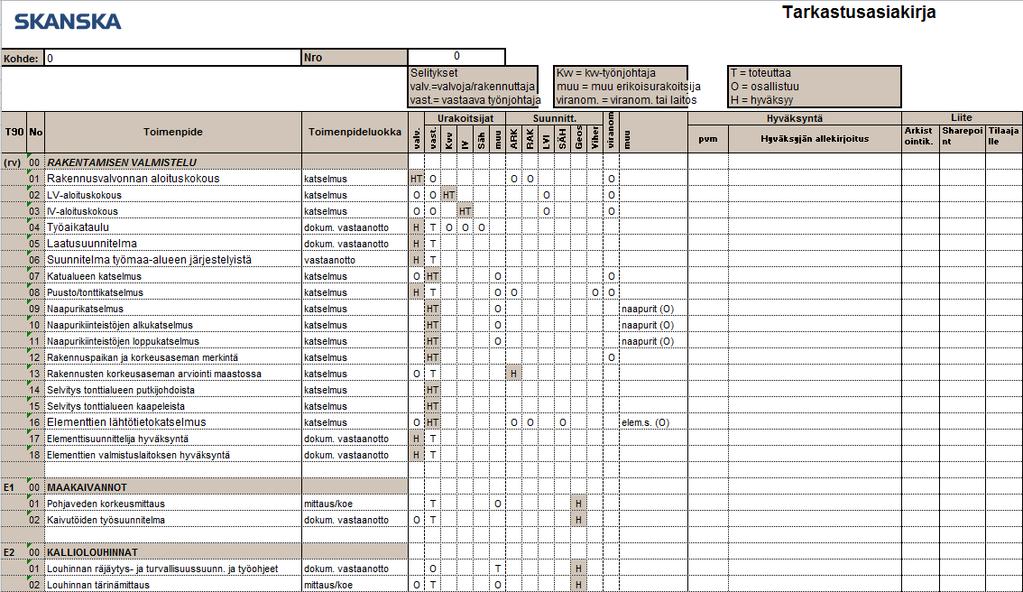Select the Tarkastusasiakirja title
1023x592 pixels.
pos(859,12)
